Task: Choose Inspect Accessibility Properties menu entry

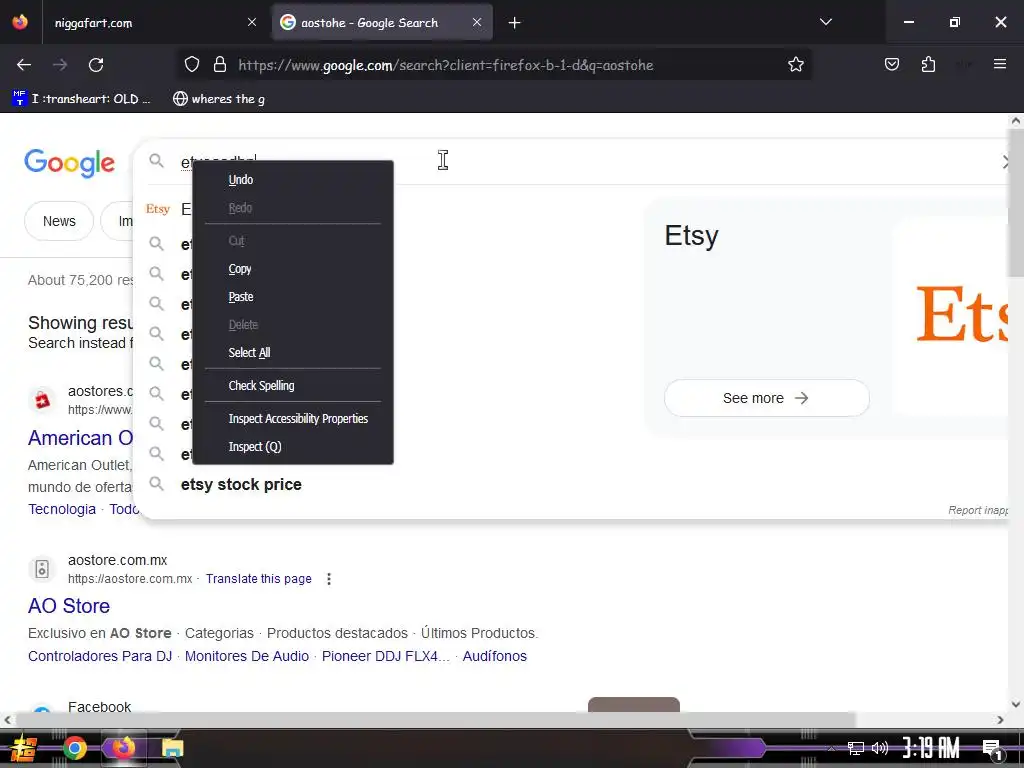Action: click(293, 419)
